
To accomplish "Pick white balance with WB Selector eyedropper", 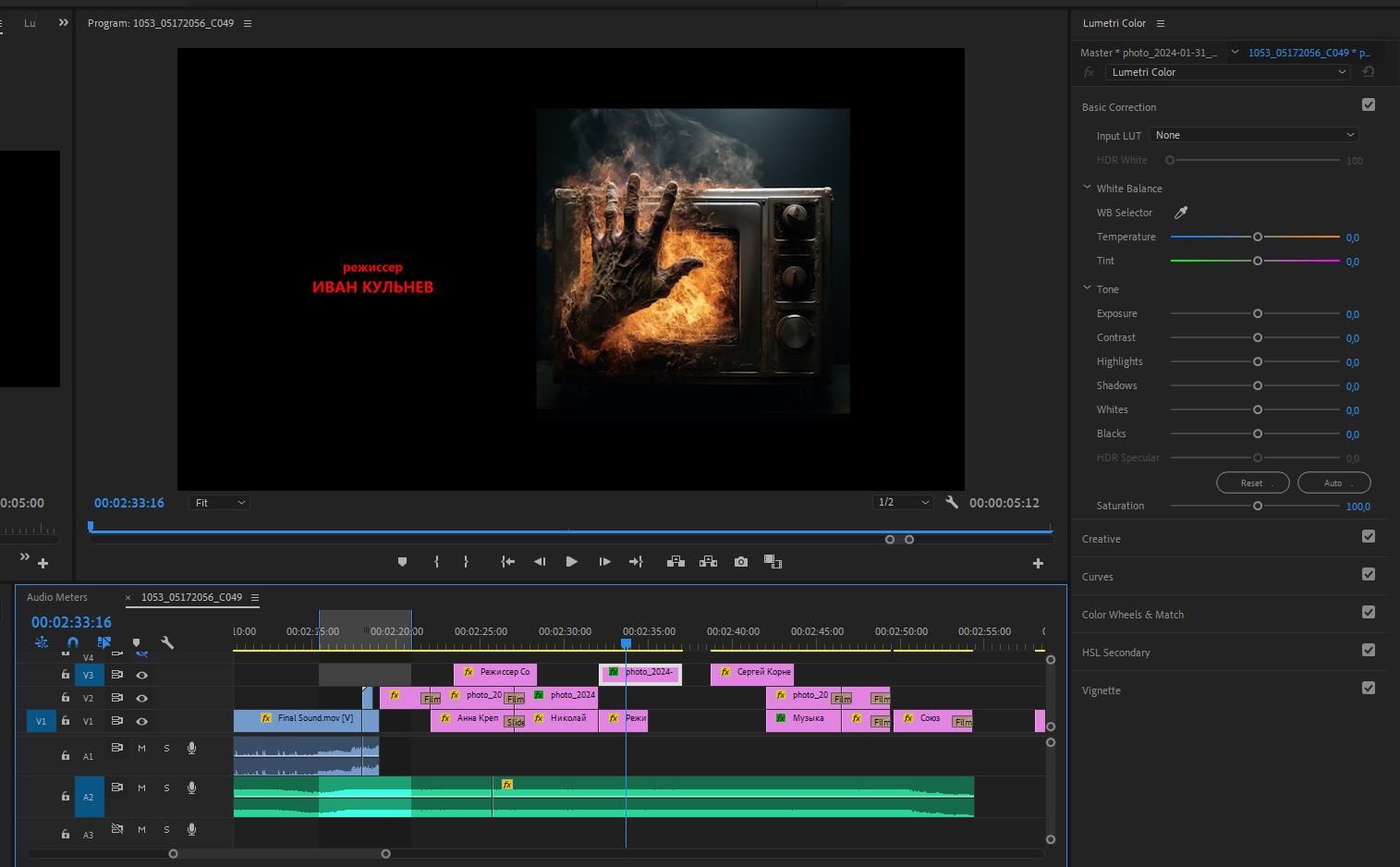I will (1180, 213).
